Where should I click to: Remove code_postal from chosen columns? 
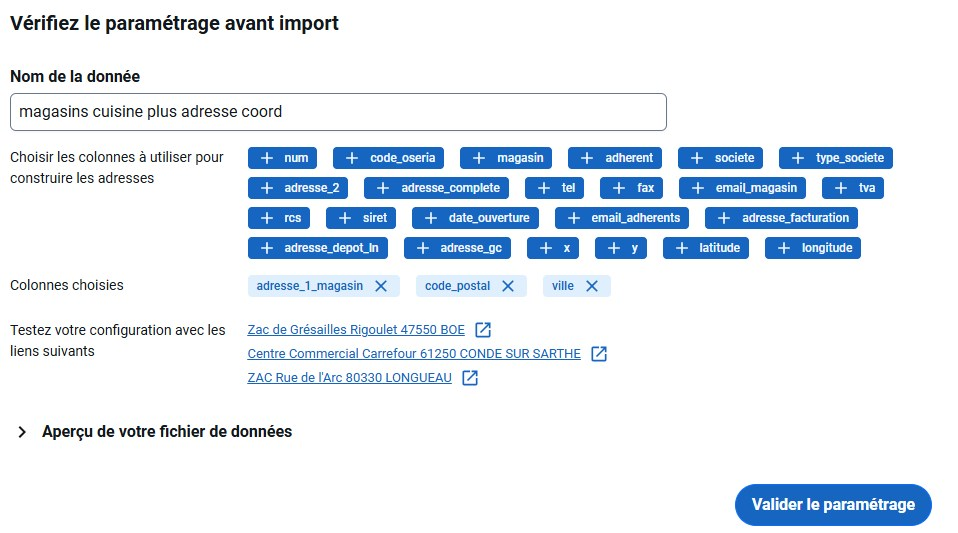point(508,286)
